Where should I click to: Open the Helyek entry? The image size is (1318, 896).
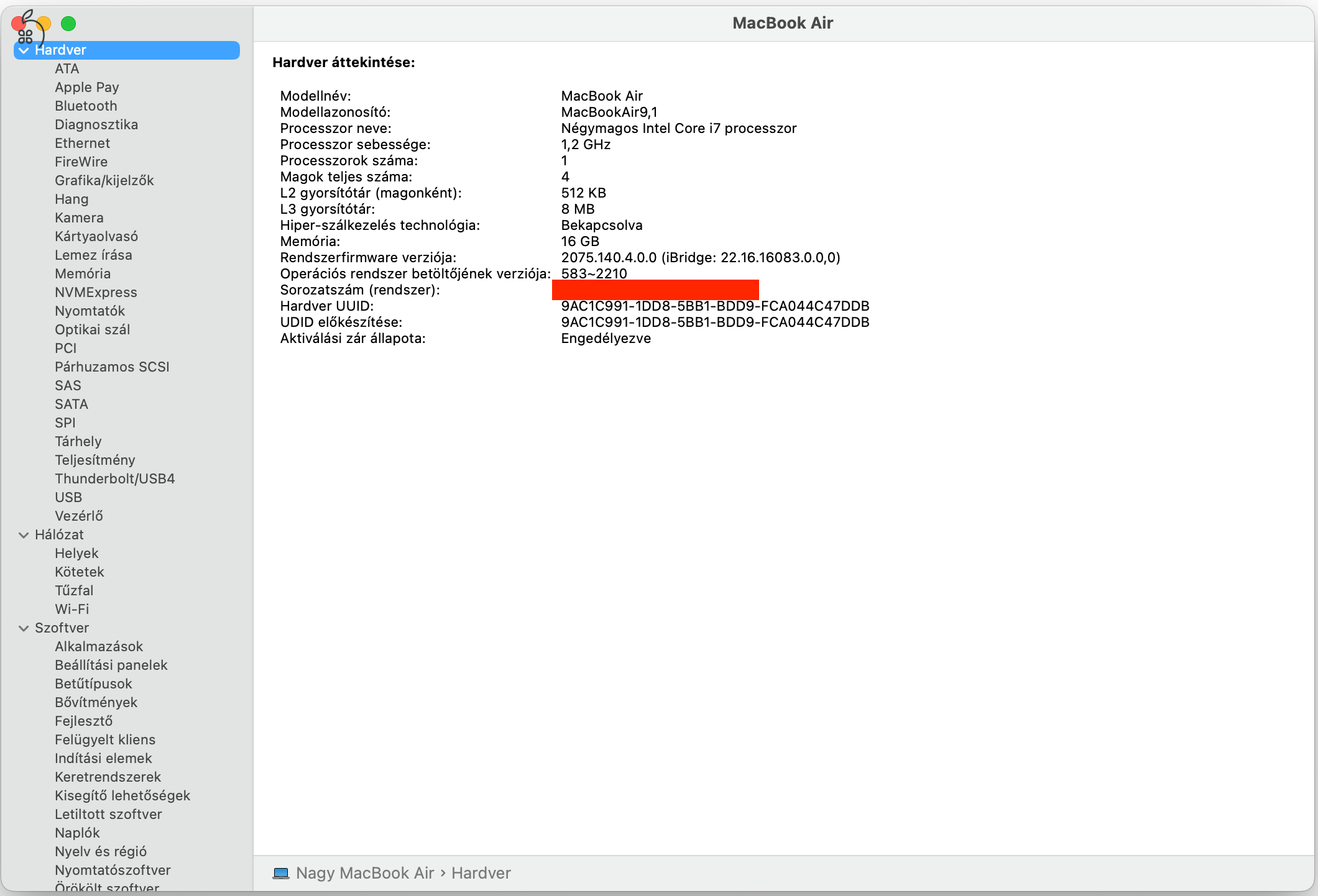point(76,554)
